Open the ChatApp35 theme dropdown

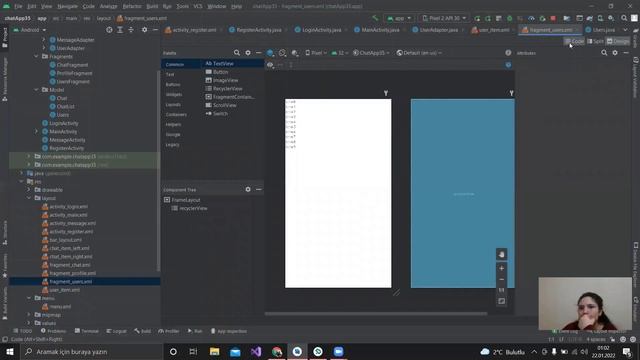click(371, 53)
